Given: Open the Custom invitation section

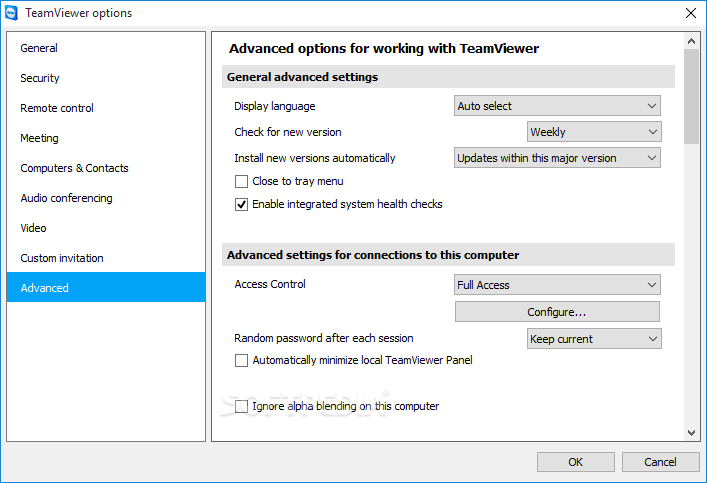Looking at the screenshot, I should (x=106, y=258).
